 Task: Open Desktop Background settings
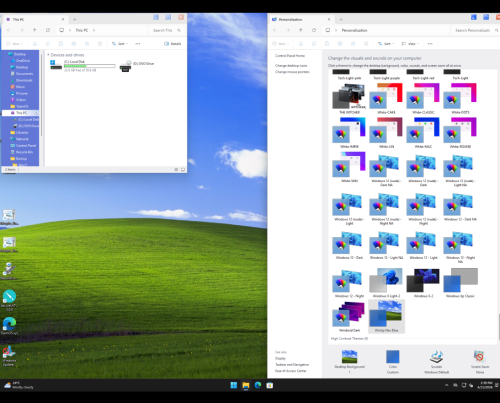(349, 362)
